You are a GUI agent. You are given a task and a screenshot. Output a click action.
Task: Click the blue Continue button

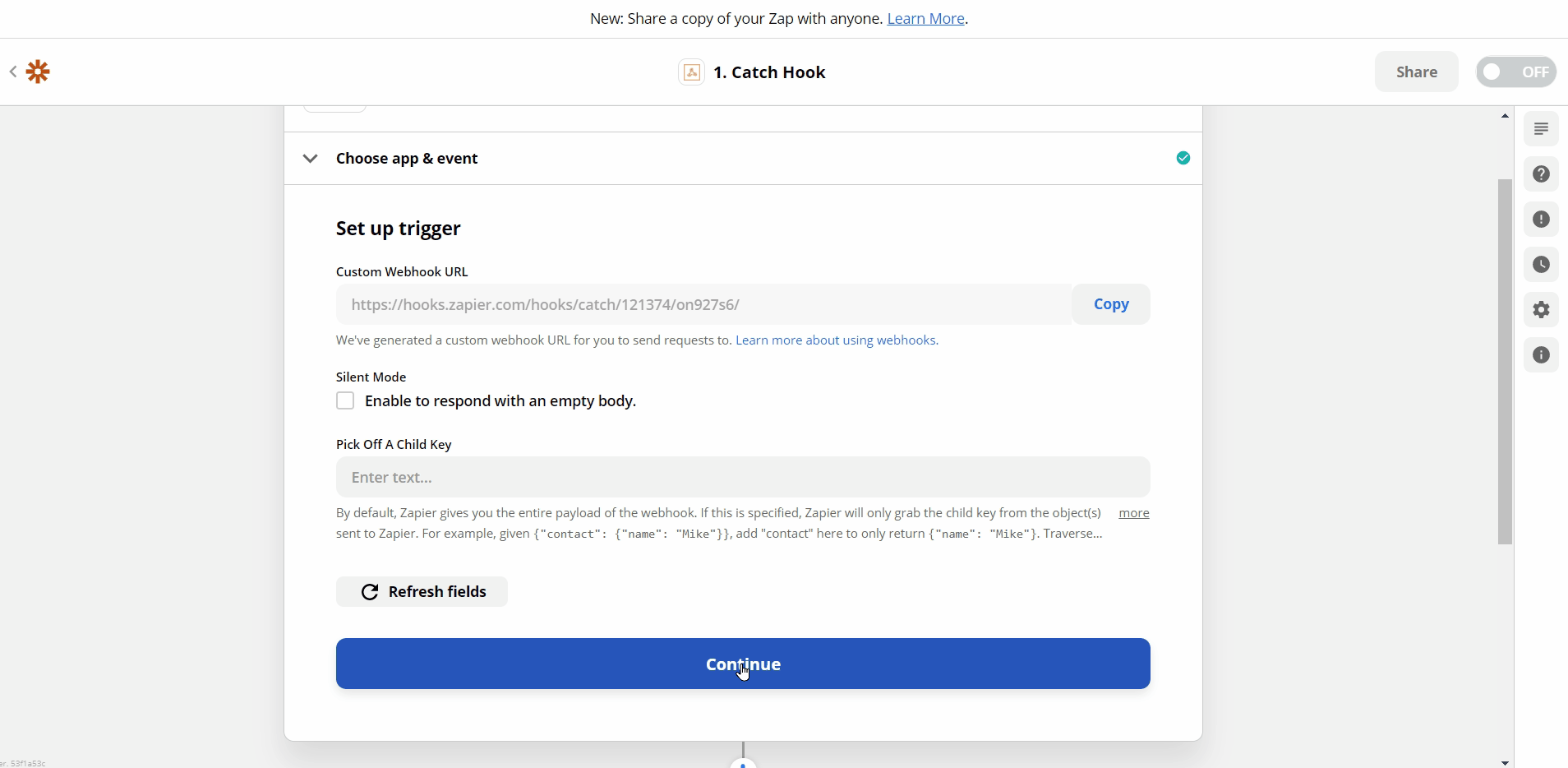click(x=742, y=664)
